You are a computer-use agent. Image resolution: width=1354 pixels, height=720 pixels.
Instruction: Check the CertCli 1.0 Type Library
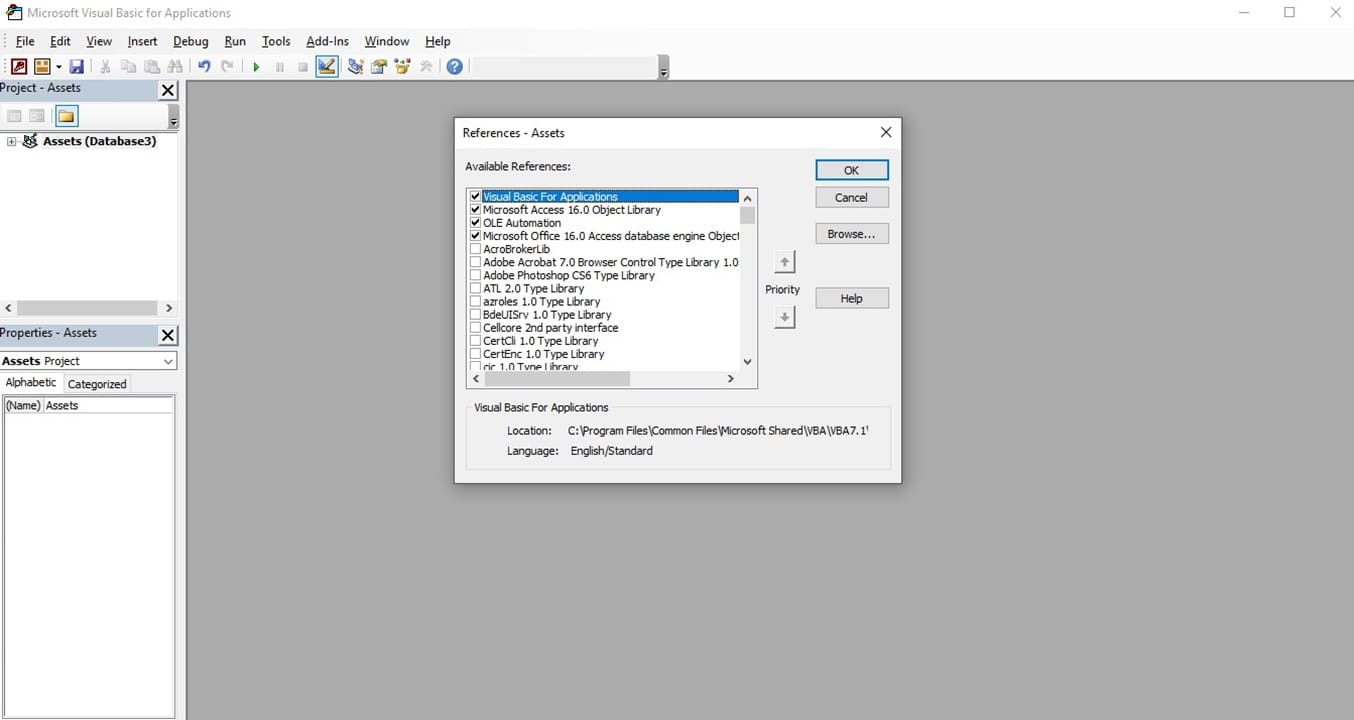475,340
